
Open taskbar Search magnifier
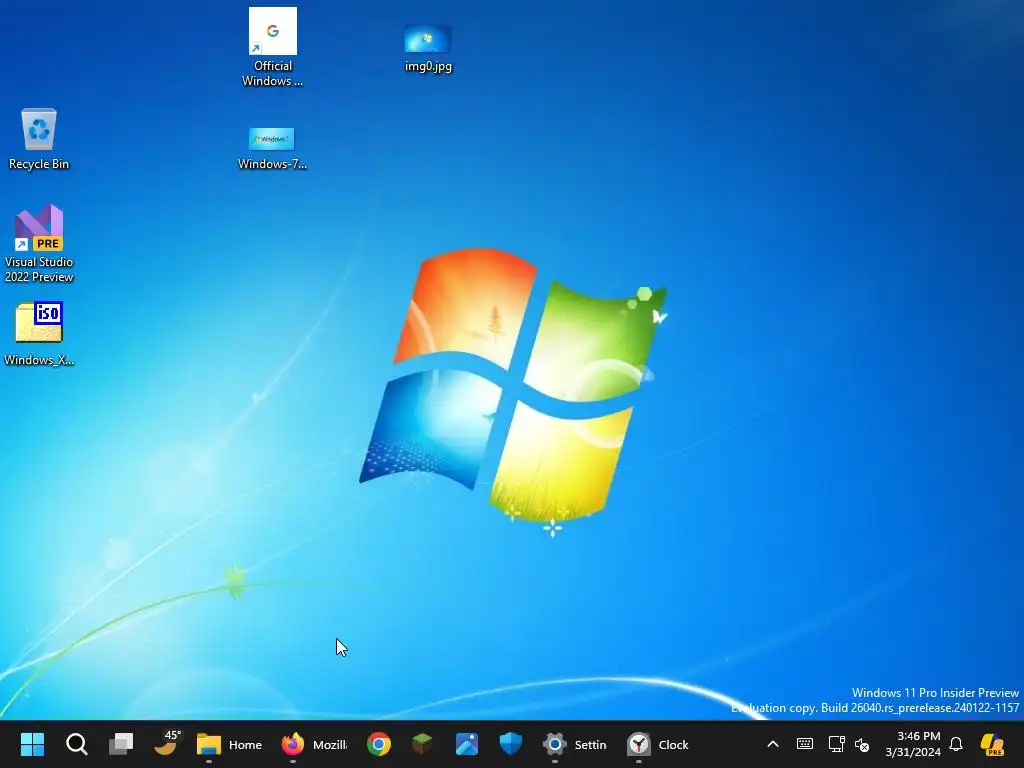76,744
